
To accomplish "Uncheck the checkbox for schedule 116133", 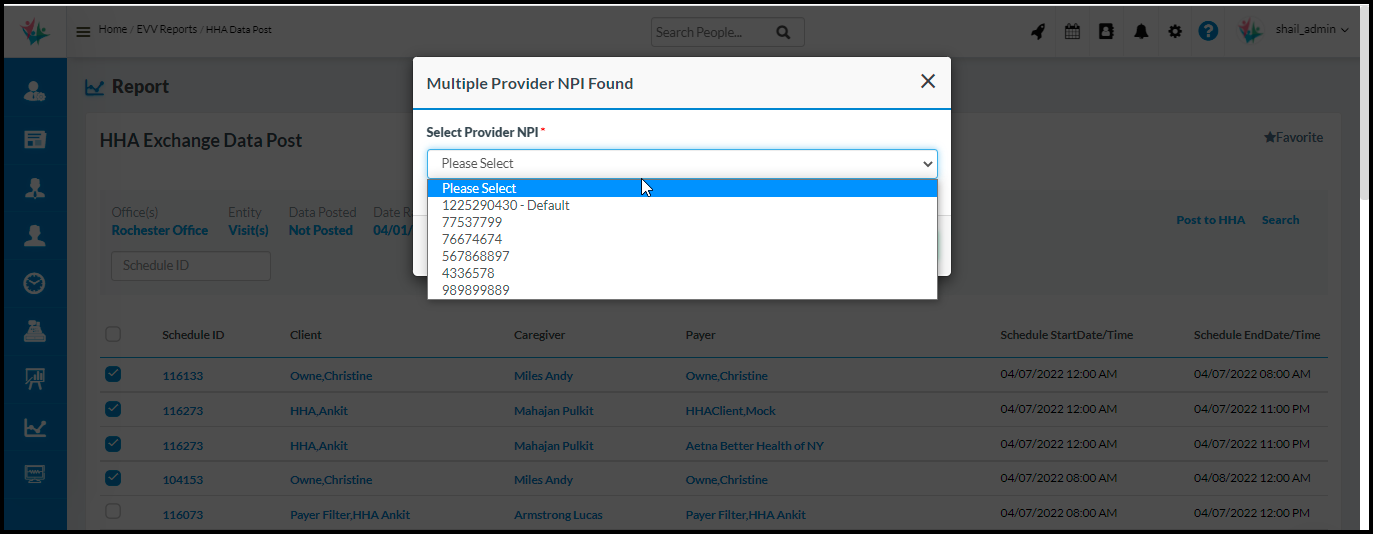I will point(113,375).
